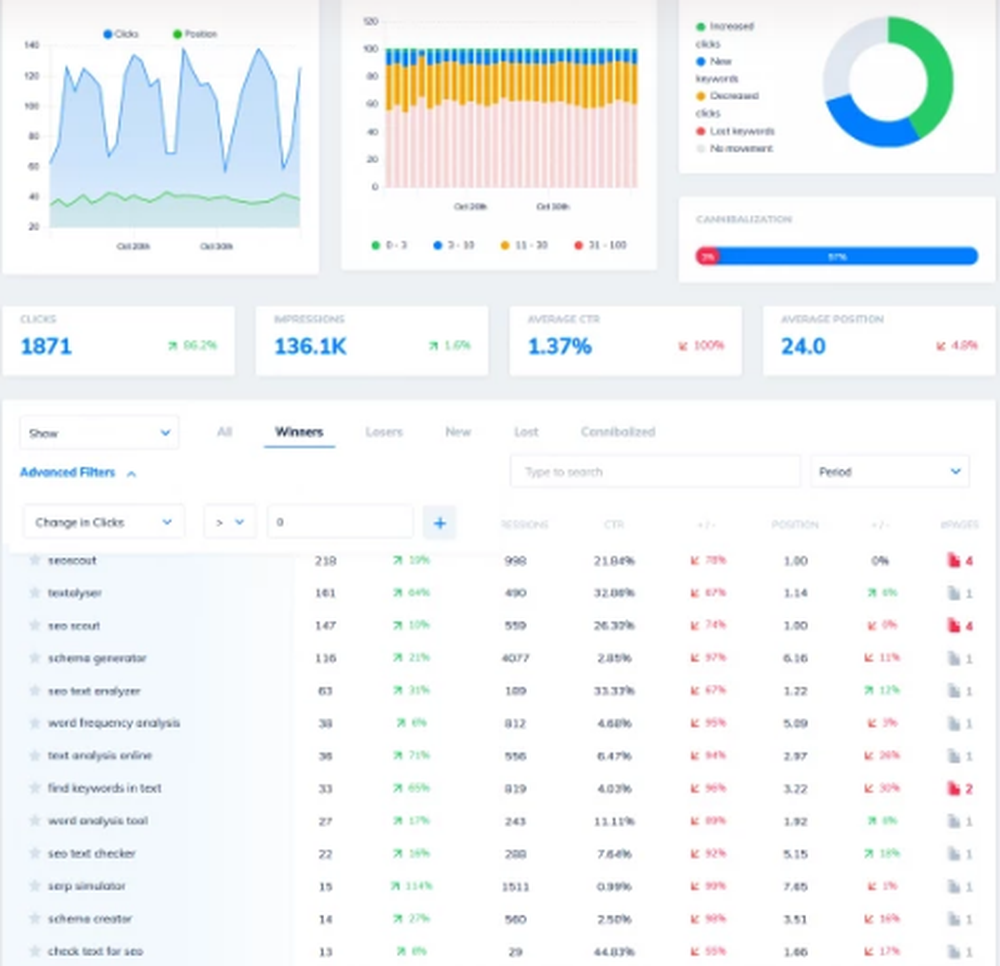Switch to the All tab
1000x966 pixels.
[x=224, y=432]
